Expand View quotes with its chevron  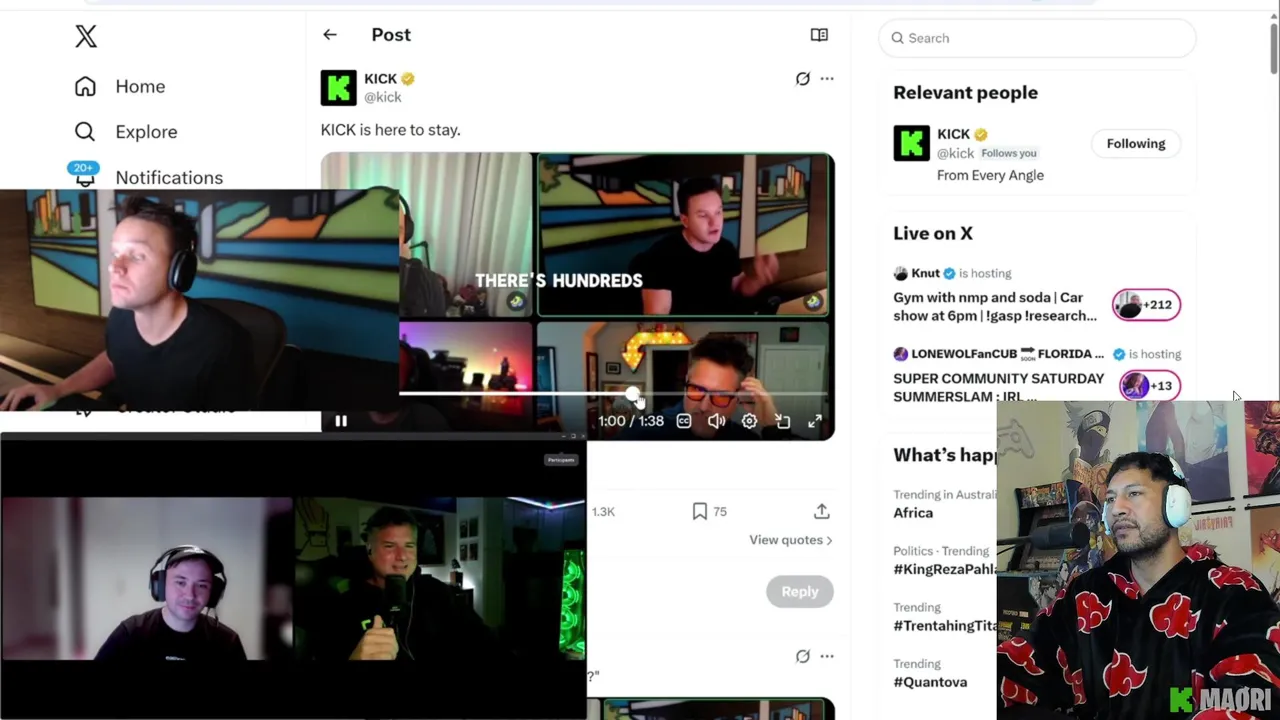(791, 540)
